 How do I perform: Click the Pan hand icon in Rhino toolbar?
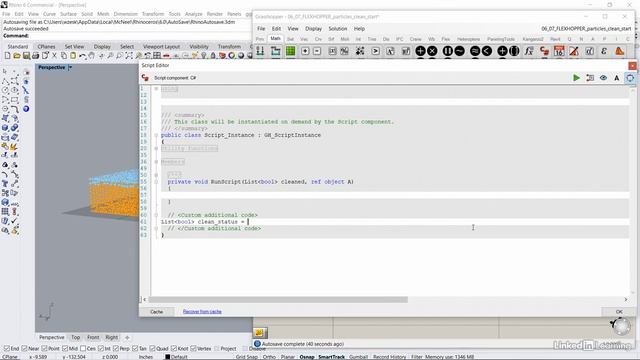tap(92, 56)
